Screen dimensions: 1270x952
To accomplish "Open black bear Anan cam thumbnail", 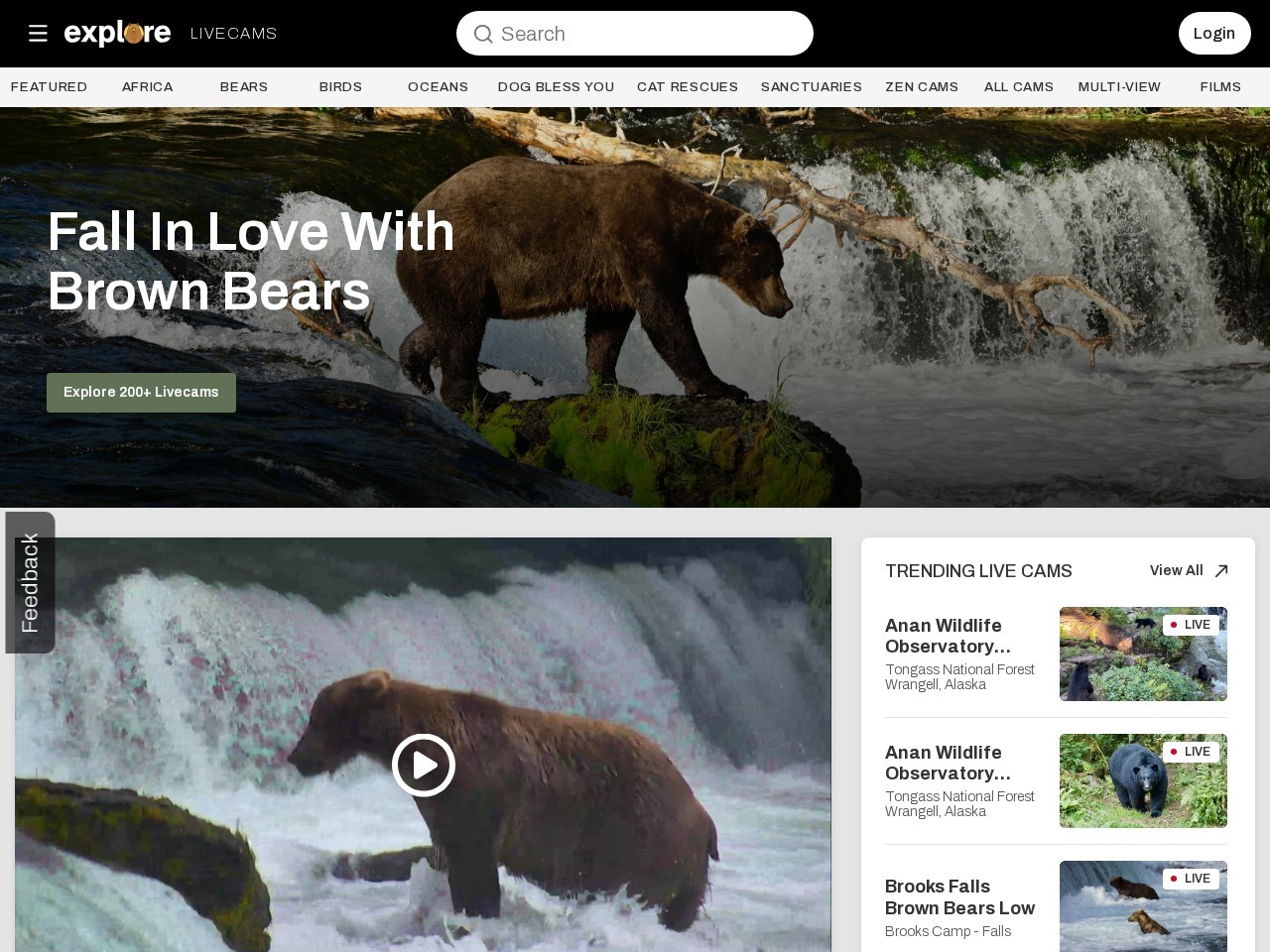I will [x=1143, y=780].
